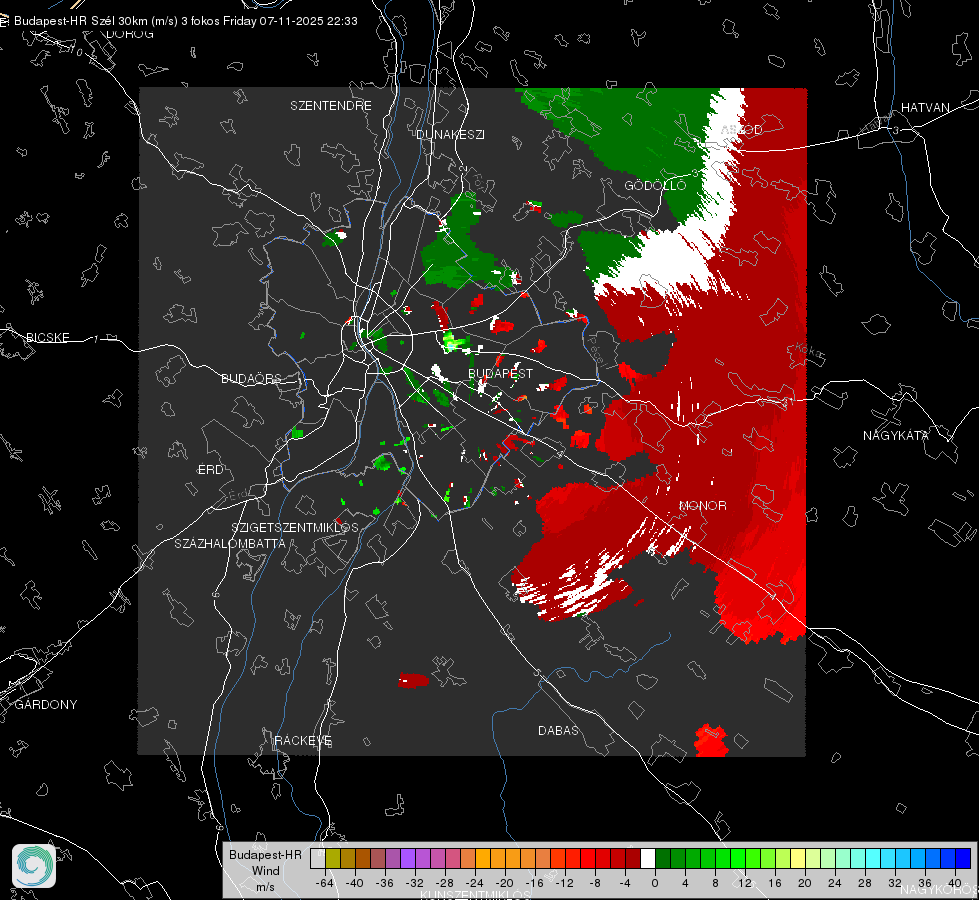Click the RÁCKEVE town label
Image resolution: width=979 pixels, height=900 pixels.
[x=303, y=740]
